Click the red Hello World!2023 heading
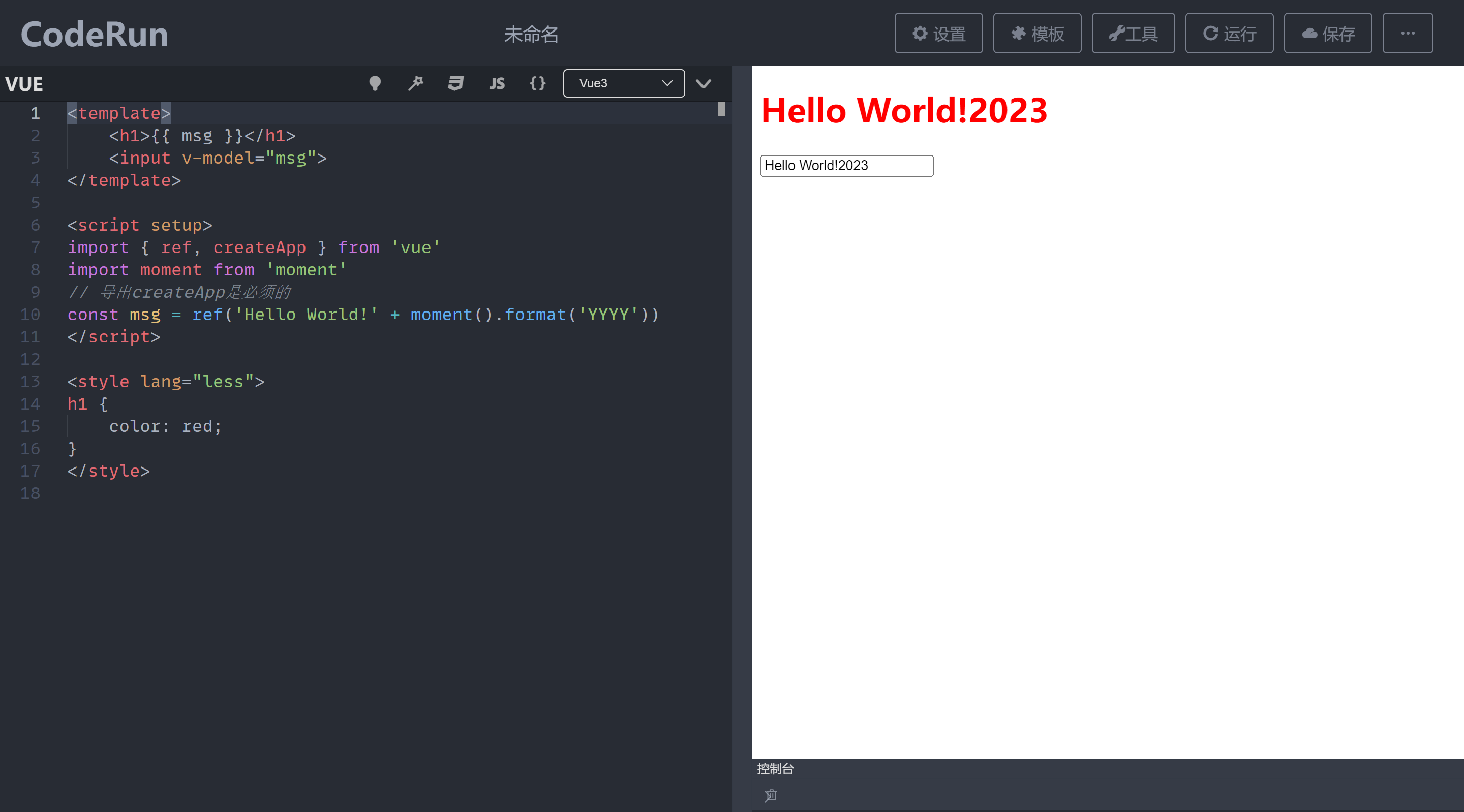The height and width of the screenshot is (812, 1464). (904, 110)
